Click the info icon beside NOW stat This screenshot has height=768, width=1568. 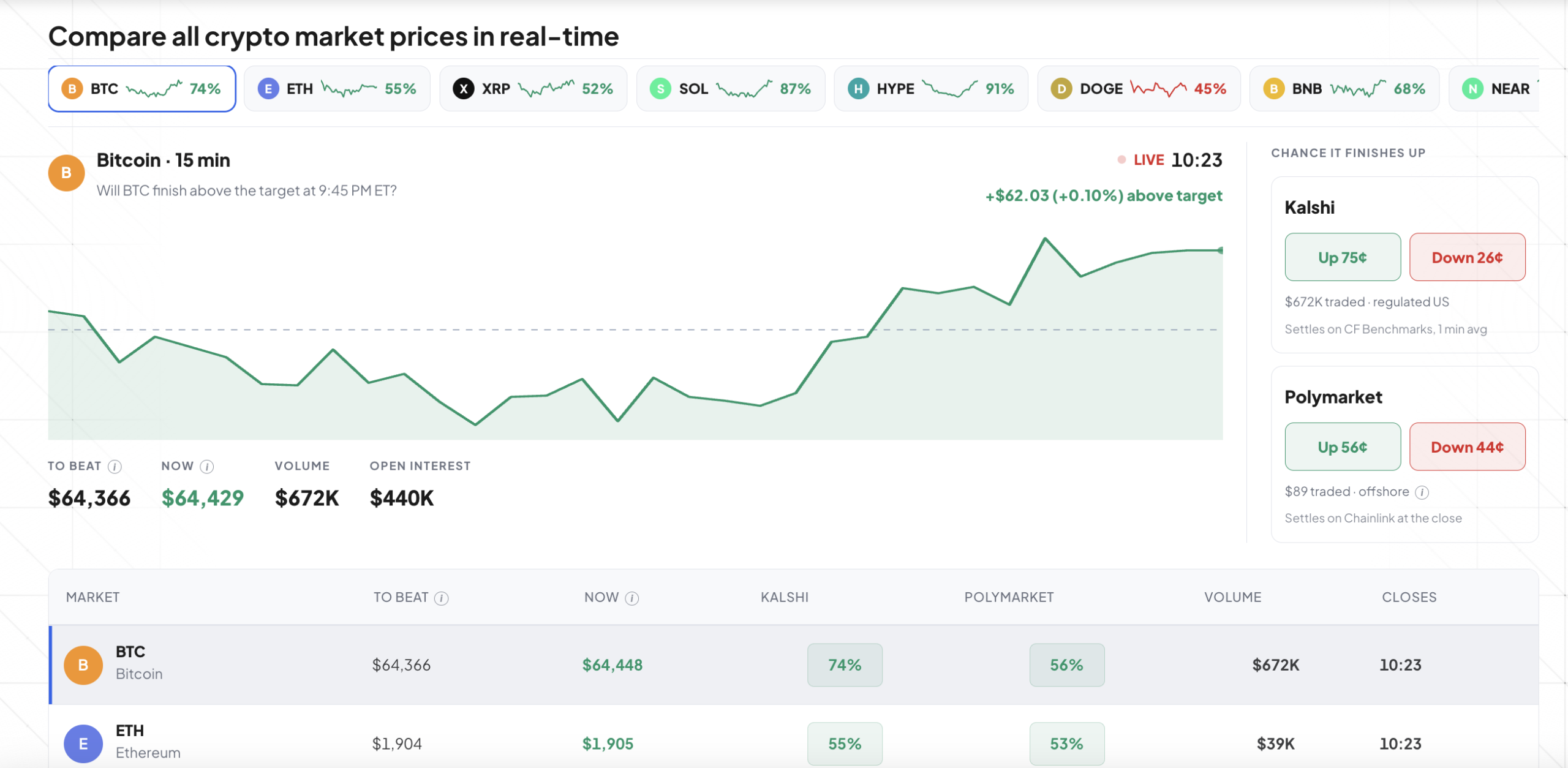[x=207, y=467]
